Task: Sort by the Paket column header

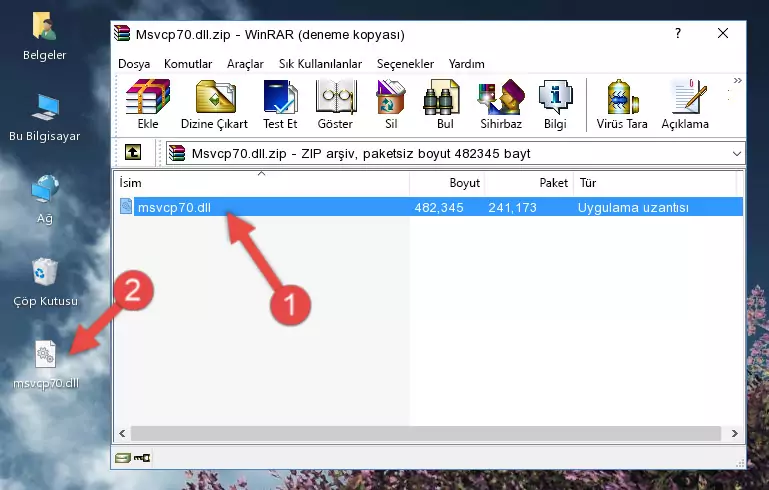Action: tap(529, 182)
